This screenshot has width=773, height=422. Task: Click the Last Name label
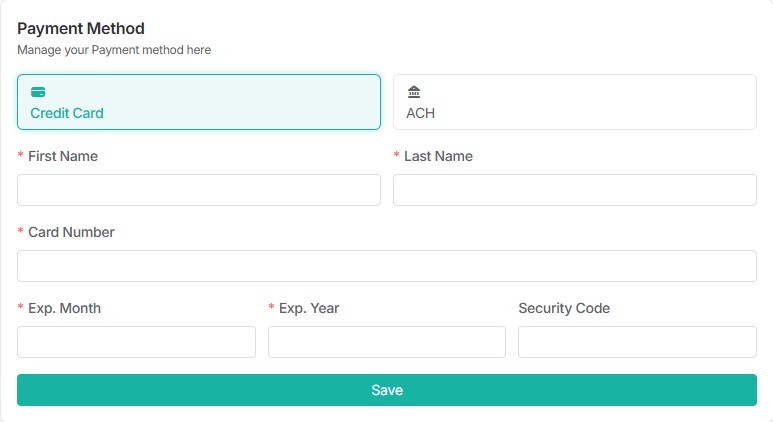[x=438, y=156]
